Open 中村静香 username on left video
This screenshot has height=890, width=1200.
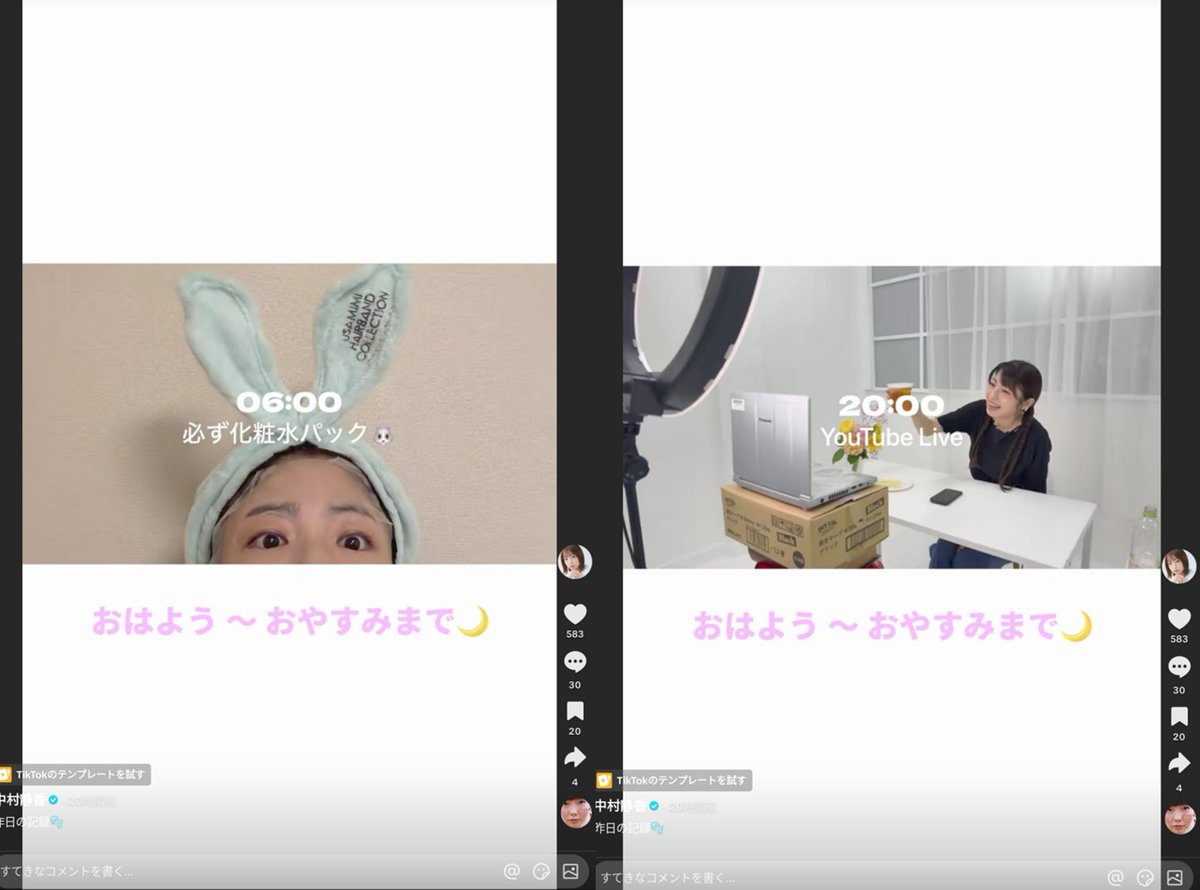click(x=21, y=800)
